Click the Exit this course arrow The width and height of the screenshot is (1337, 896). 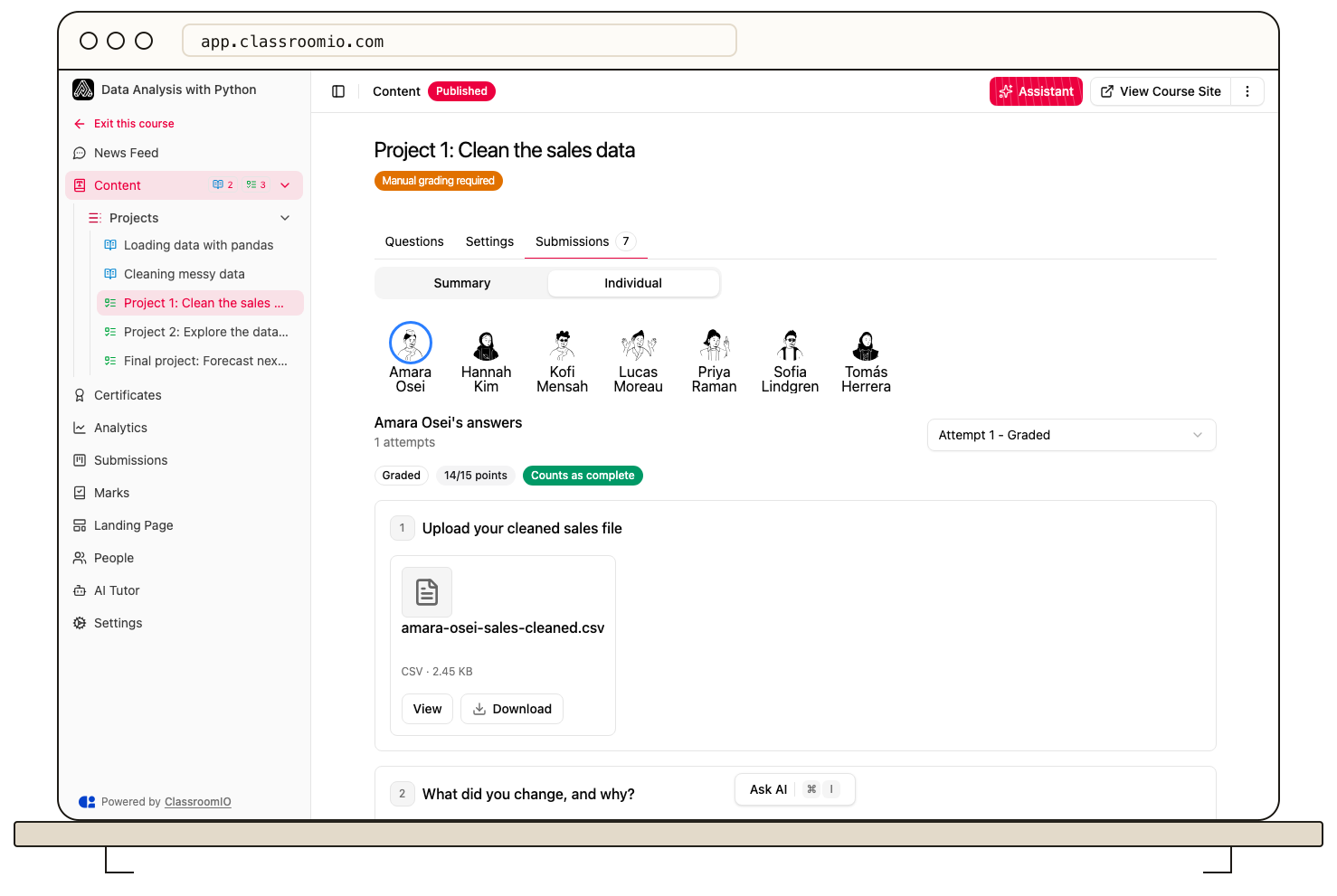pyautogui.click(x=80, y=124)
